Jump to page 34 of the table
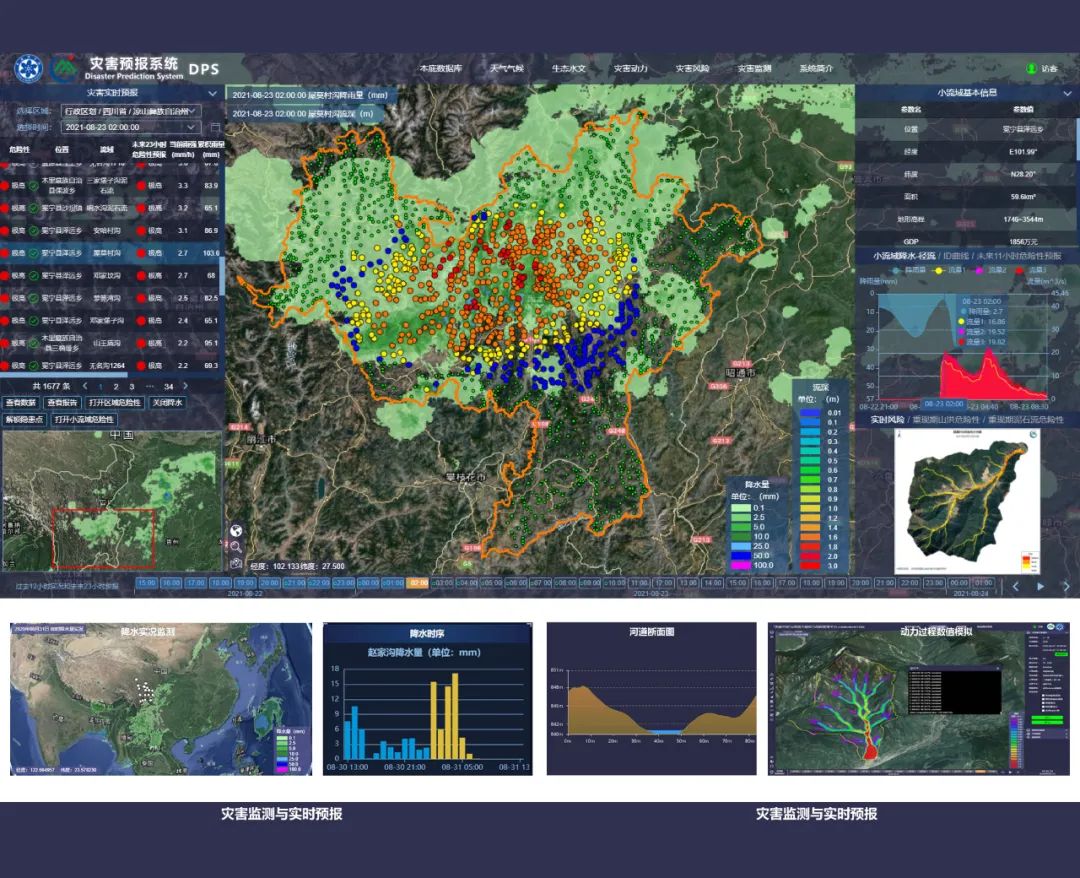The image size is (1080, 878). (x=169, y=386)
